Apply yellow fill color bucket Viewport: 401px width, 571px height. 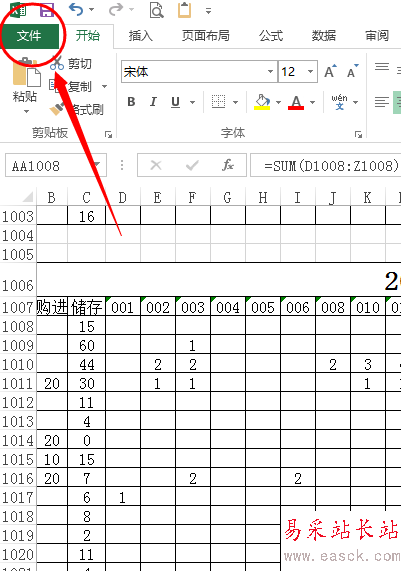tap(262, 102)
